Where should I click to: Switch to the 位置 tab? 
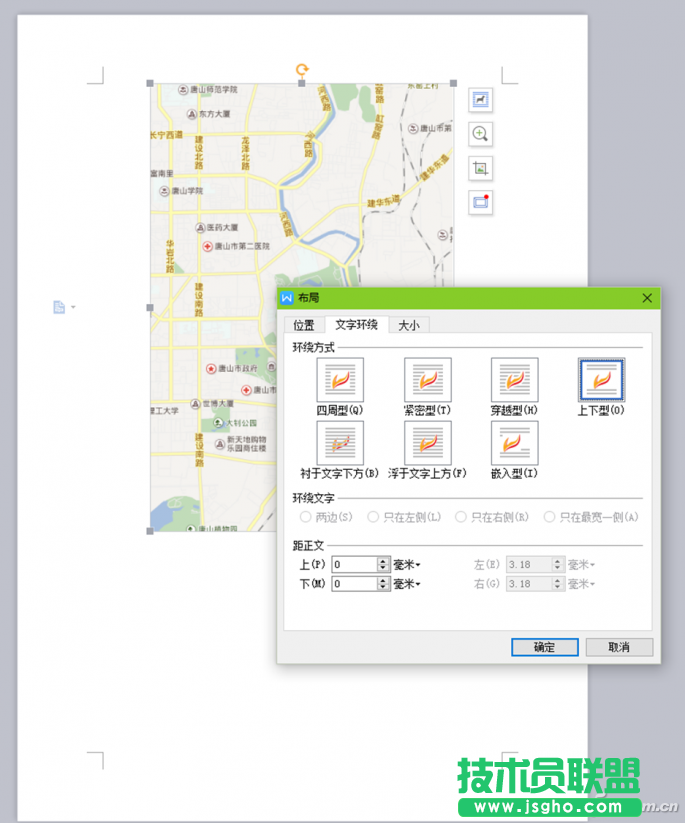[304, 325]
